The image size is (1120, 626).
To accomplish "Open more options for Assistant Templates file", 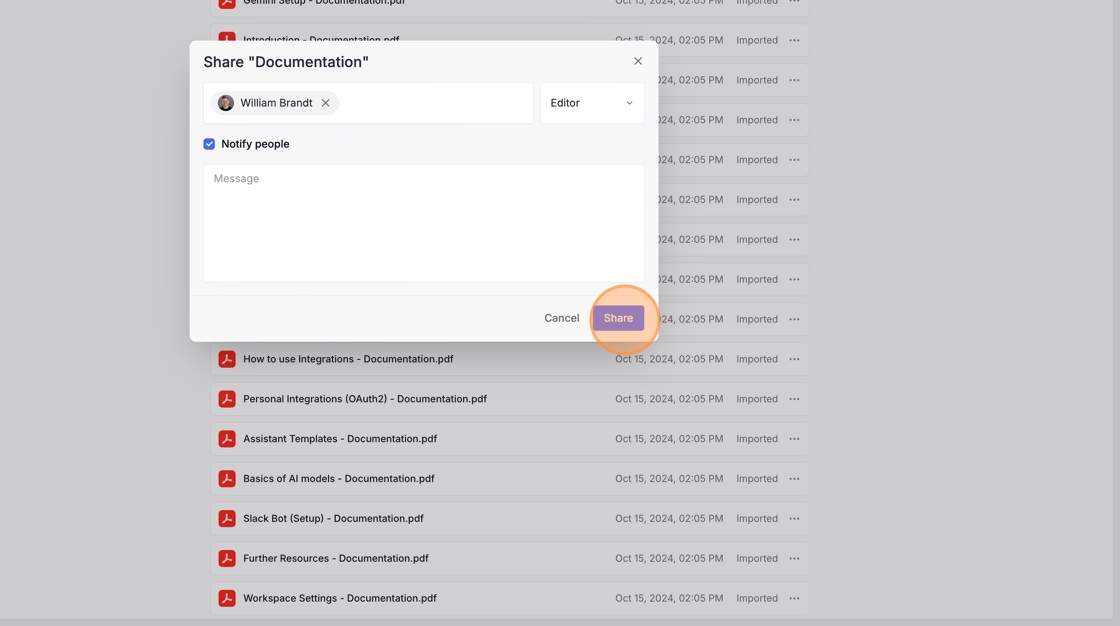I will tap(794, 438).
